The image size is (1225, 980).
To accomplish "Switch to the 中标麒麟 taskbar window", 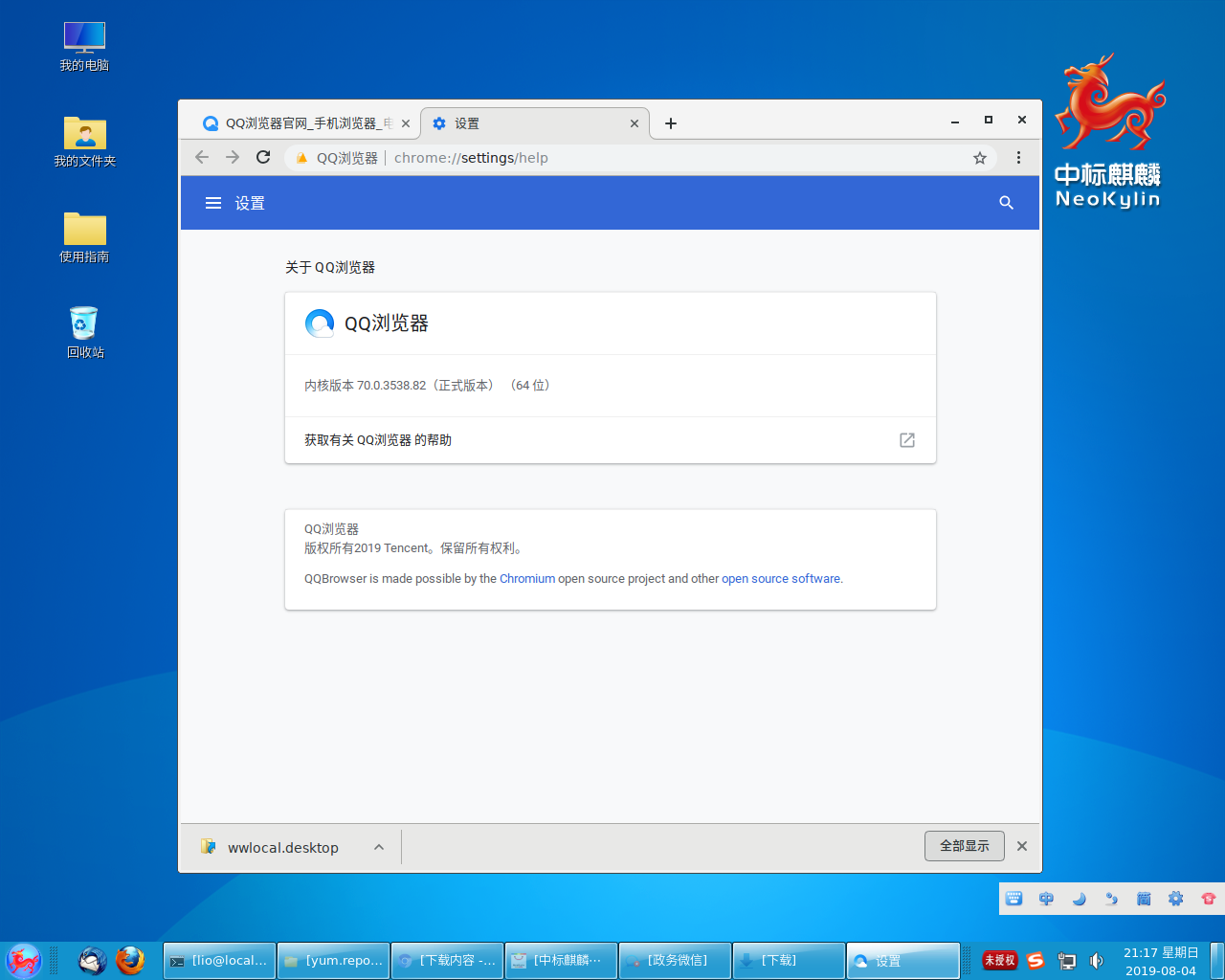I will [561, 961].
